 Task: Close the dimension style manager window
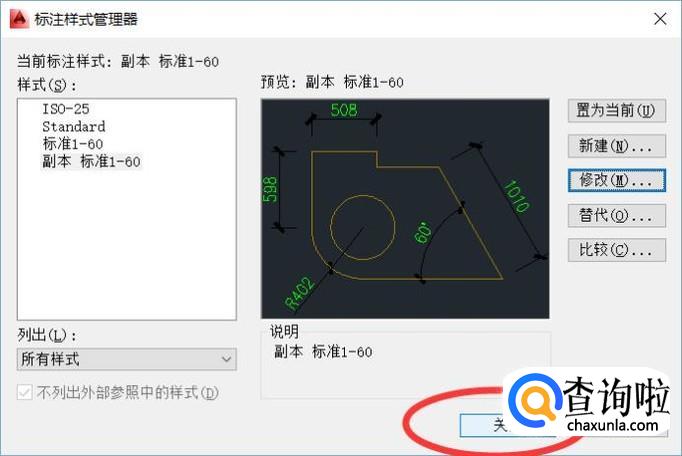pos(660,19)
